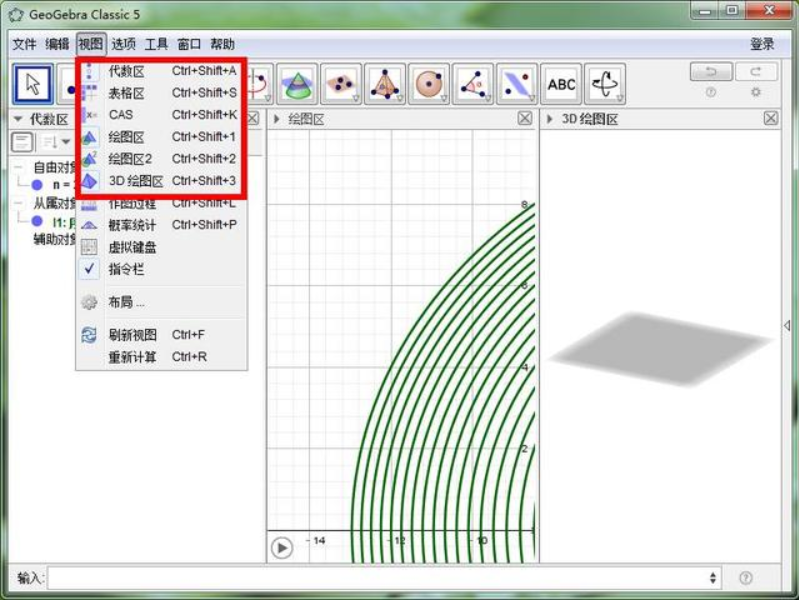
Task: Select the cone solid tool
Action: pos(297,84)
